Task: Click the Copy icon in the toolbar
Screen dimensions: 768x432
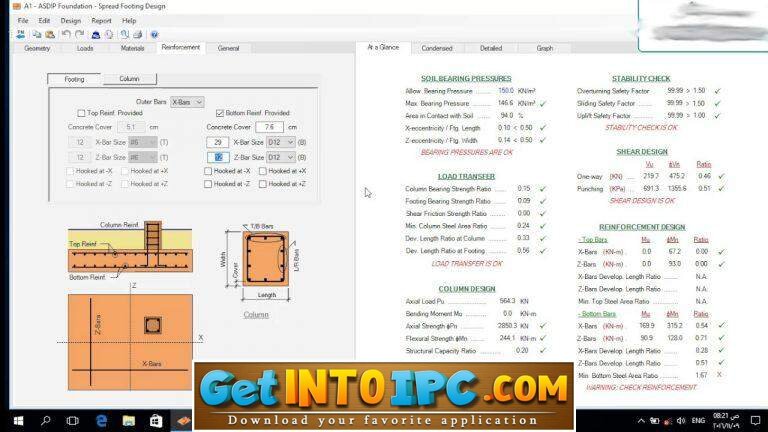Action: pyautogui.click(x=37, y=34)
